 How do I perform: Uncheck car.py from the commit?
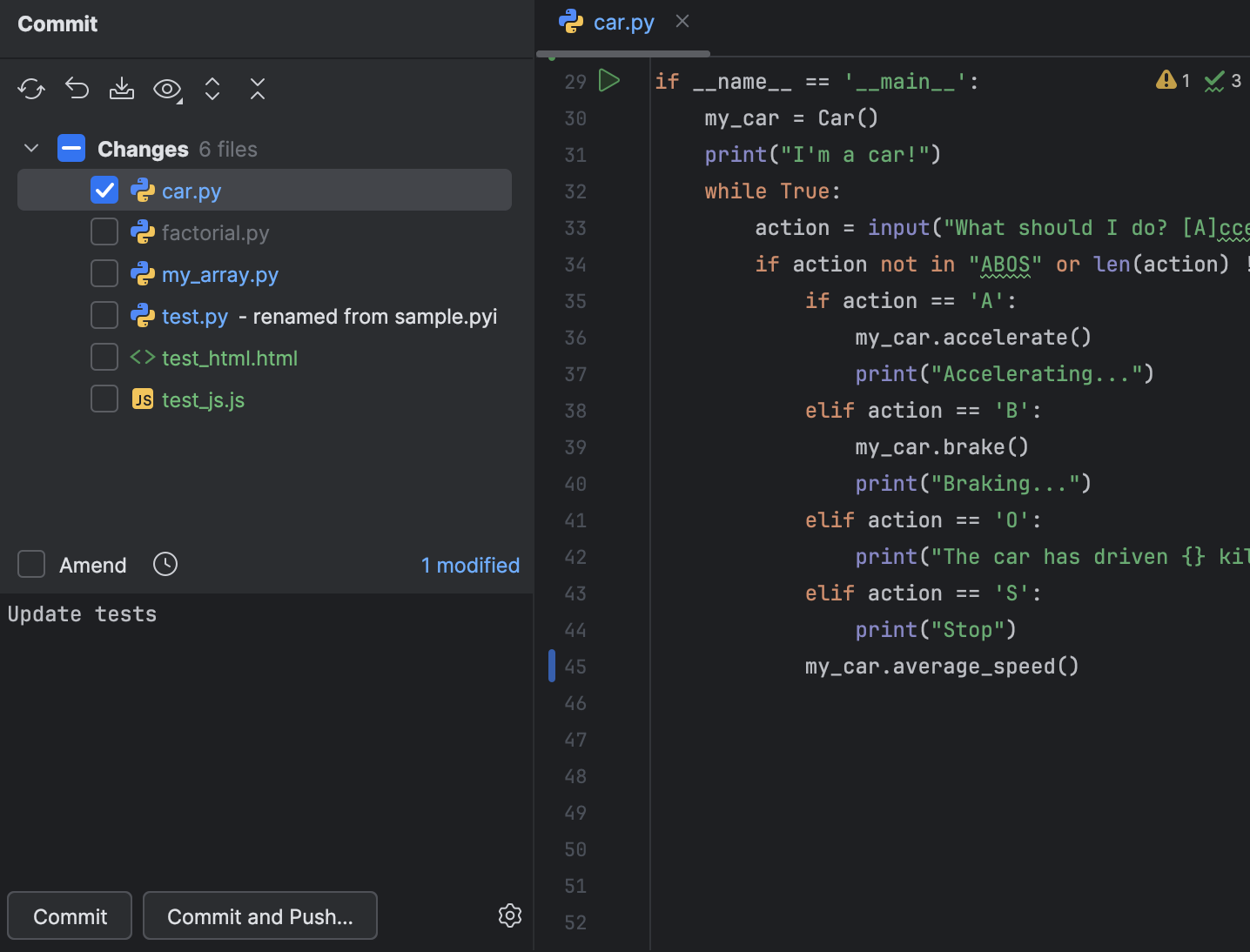(104, 190)
